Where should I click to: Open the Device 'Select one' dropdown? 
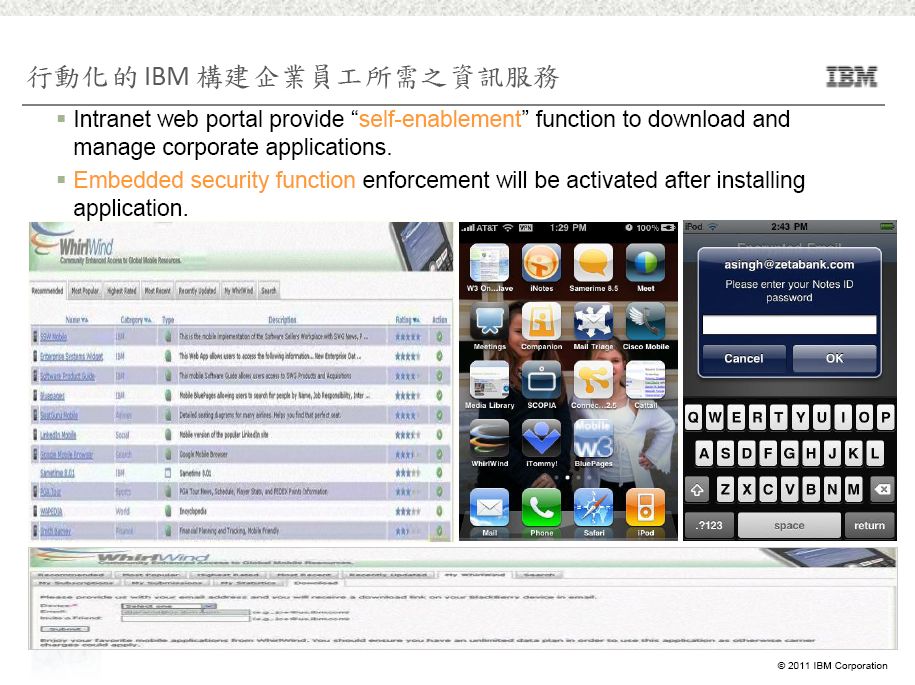pos(169,607)
